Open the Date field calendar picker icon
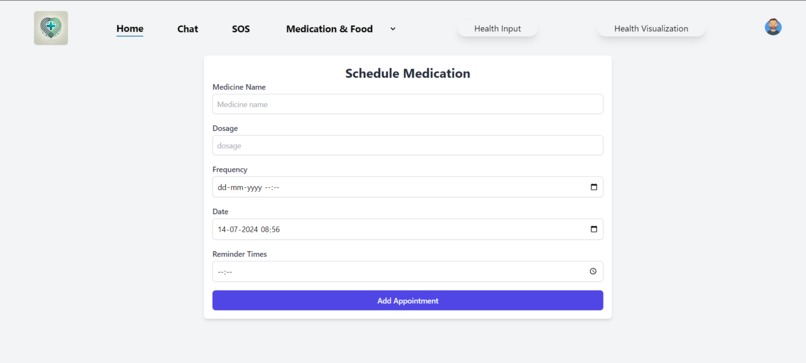Screen dimensions: 806x363 594,229
